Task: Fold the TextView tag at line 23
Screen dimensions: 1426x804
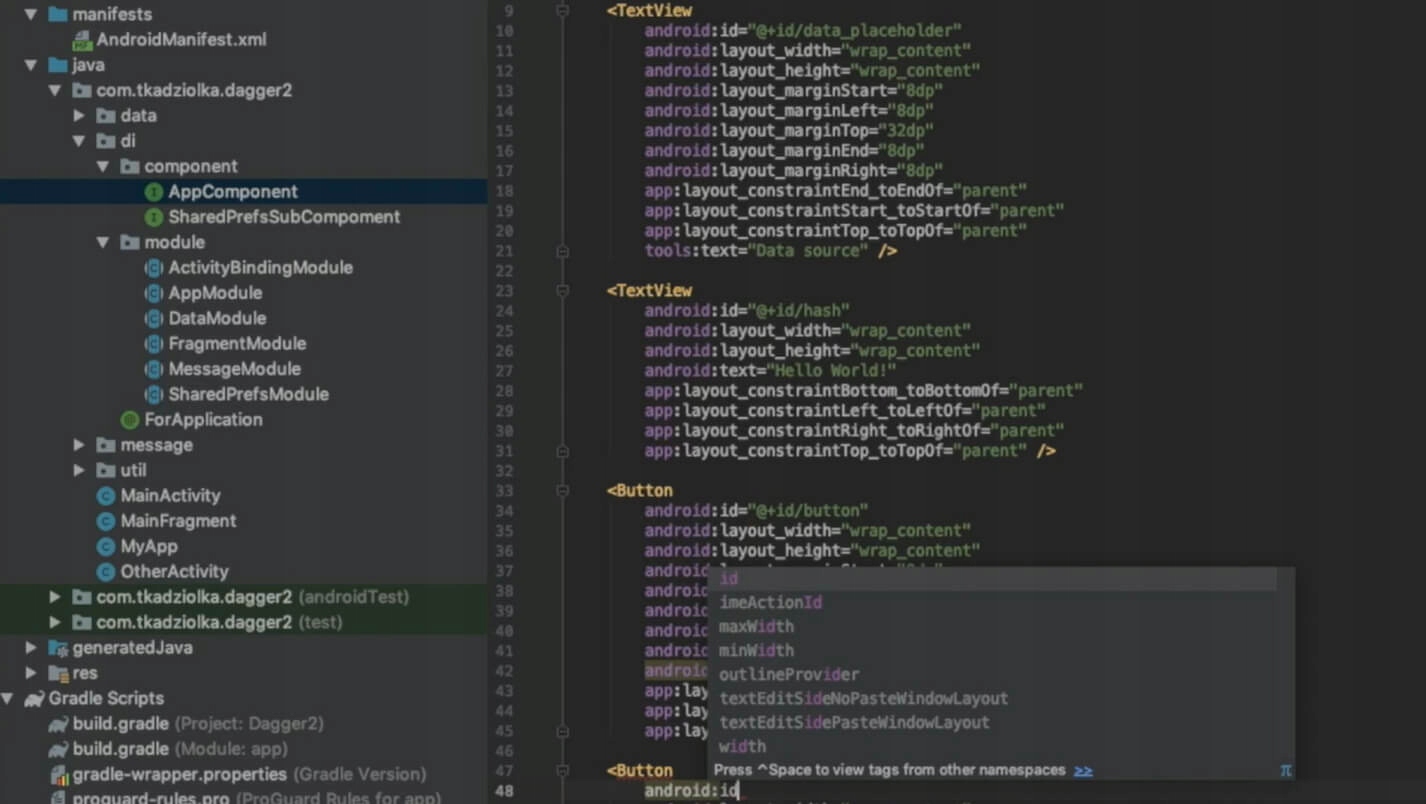Action: coord(562,291)
